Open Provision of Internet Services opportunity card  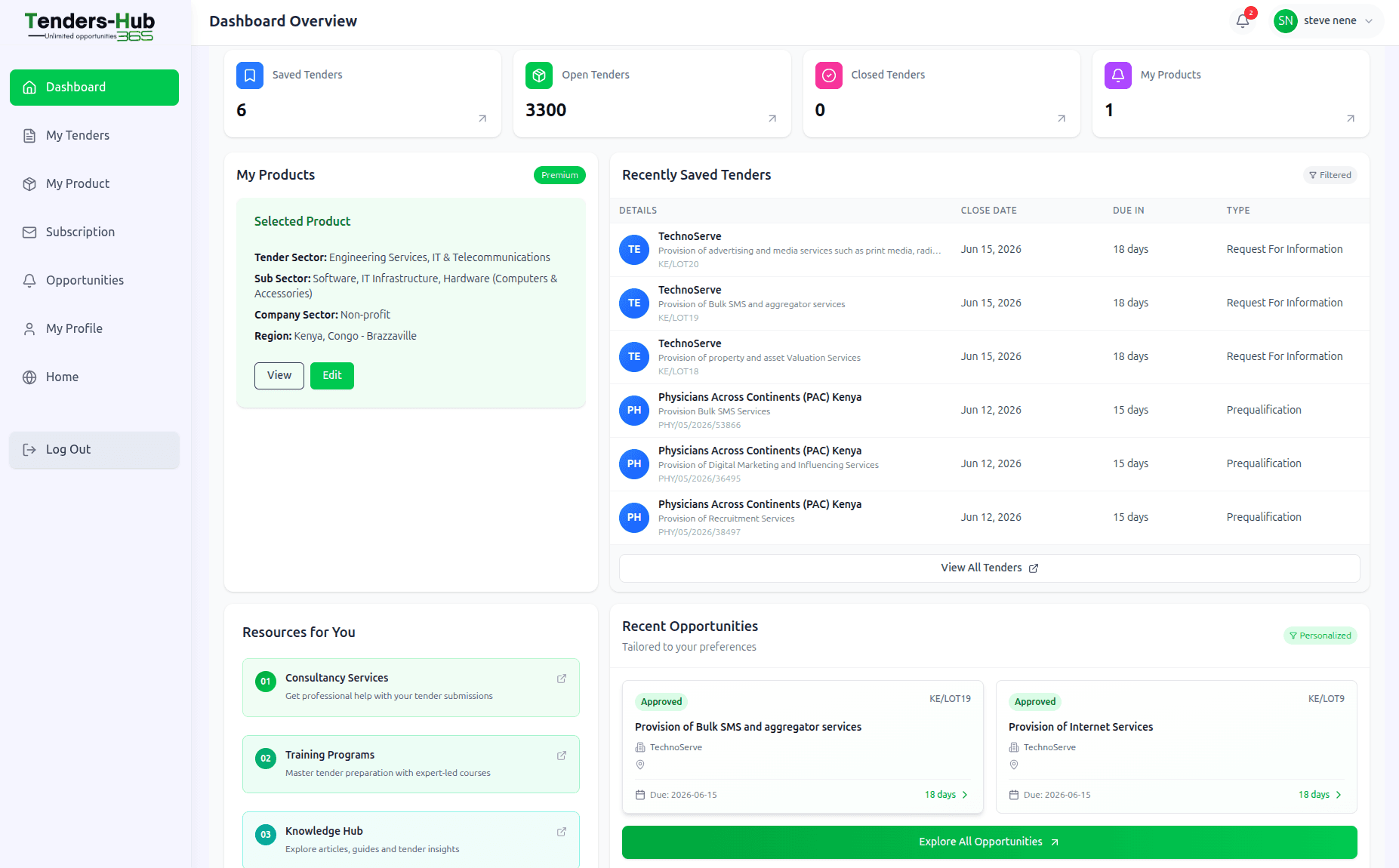(x=1176, y=747)
